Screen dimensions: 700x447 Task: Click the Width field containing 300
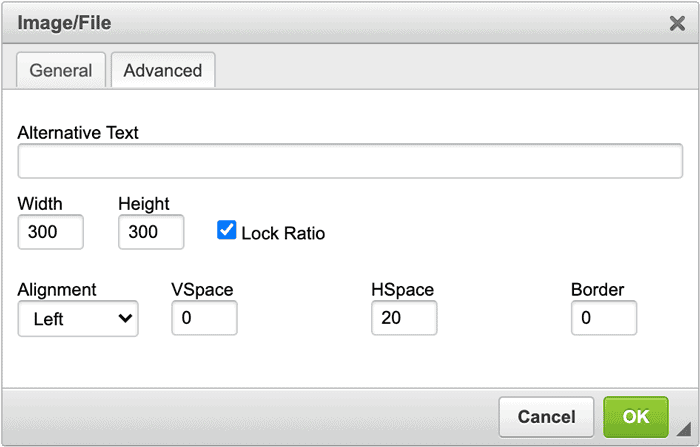(50, 232)
